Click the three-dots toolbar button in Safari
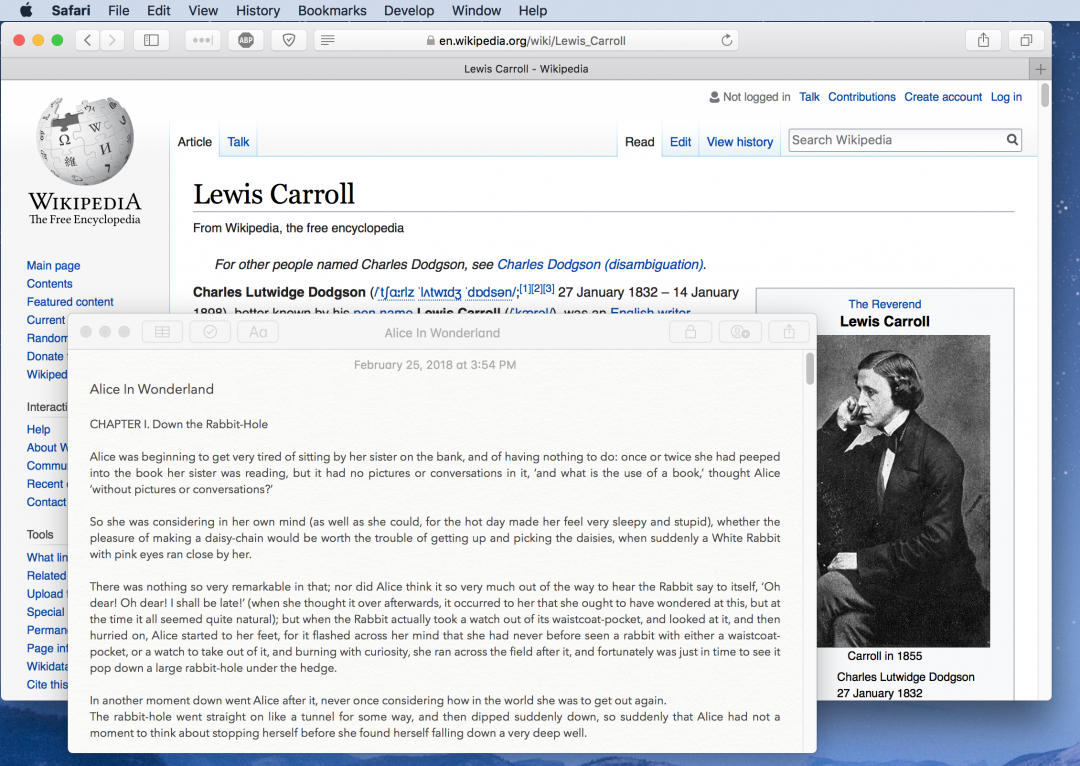Image resolution: width=1080 pixels, height=766 pixels. [x=202, y=40]
